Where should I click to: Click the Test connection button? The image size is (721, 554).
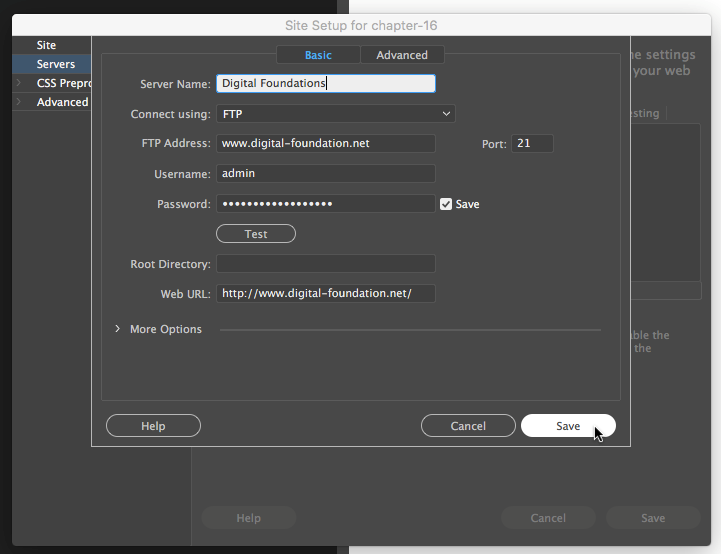[x=256, y=234]
